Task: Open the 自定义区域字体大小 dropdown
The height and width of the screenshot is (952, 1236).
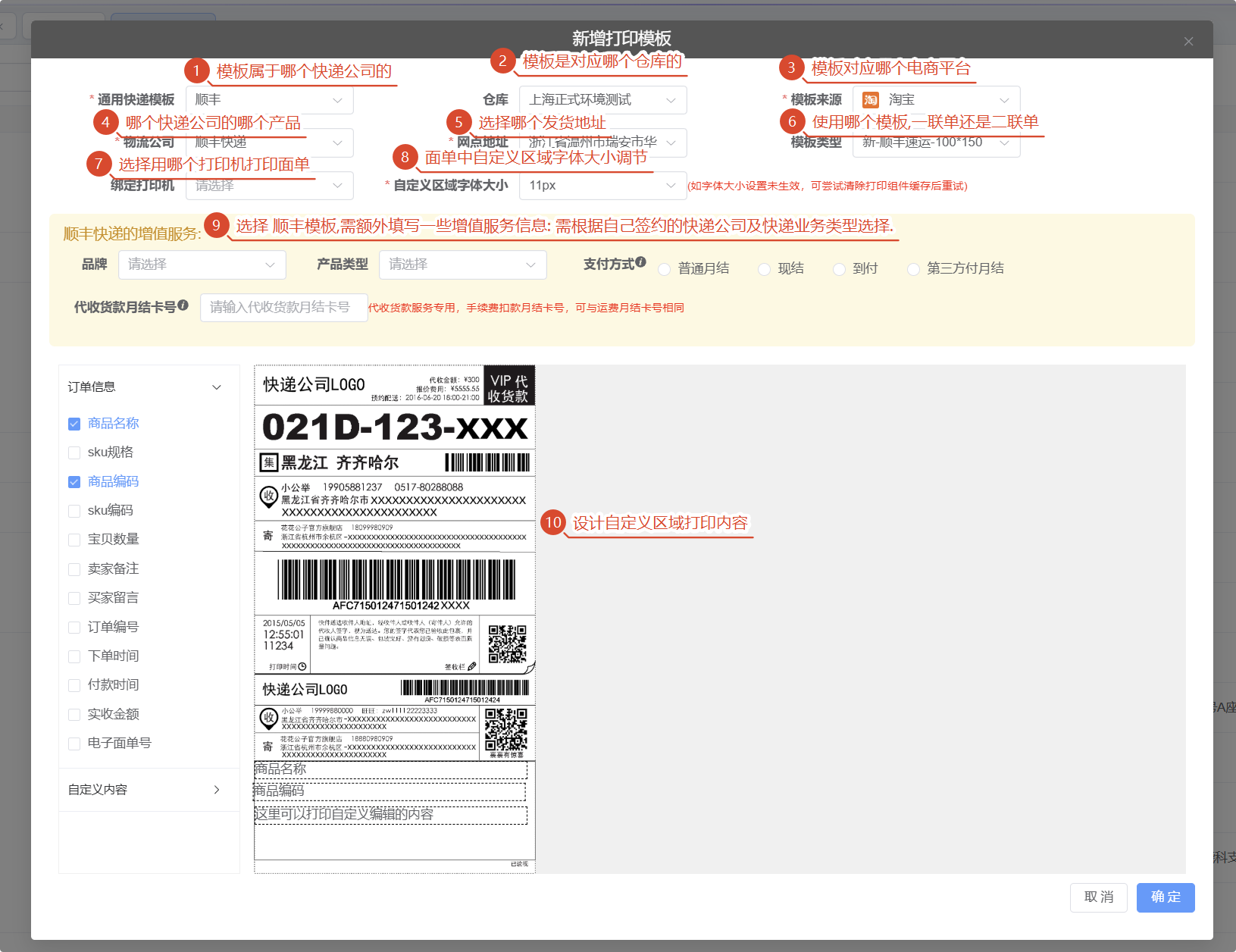Action: (603, 186)
